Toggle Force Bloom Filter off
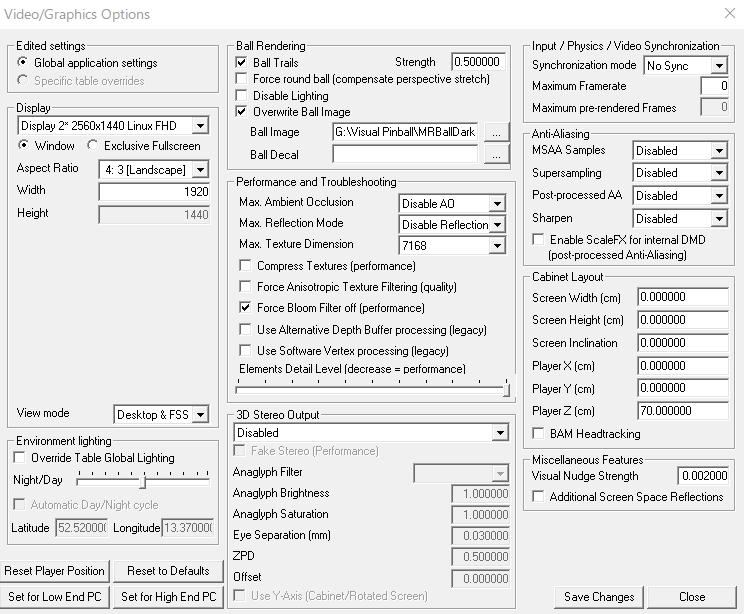This screenshot has width=744, height=614. pyautogui.click(x=245, y=307)
